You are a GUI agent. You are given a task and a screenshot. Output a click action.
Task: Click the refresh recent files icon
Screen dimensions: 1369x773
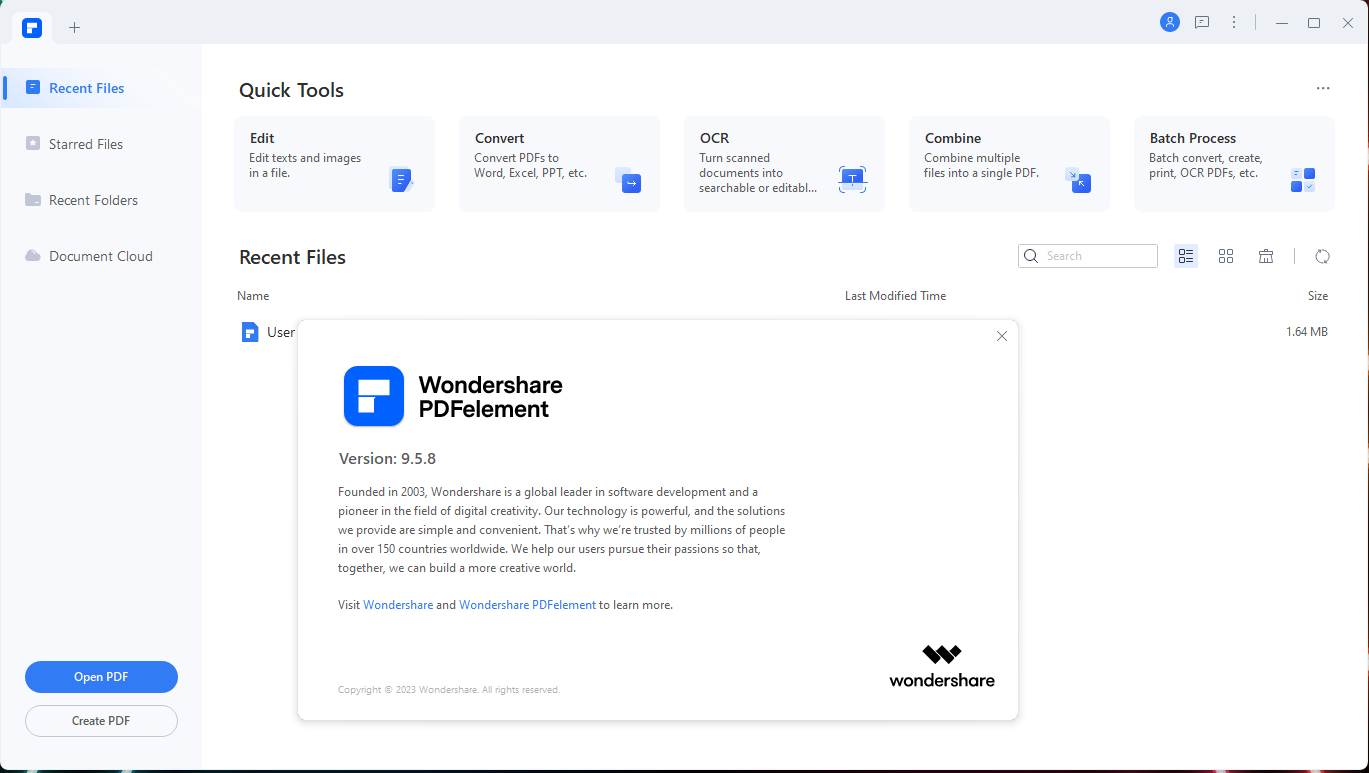point(1322,256)
